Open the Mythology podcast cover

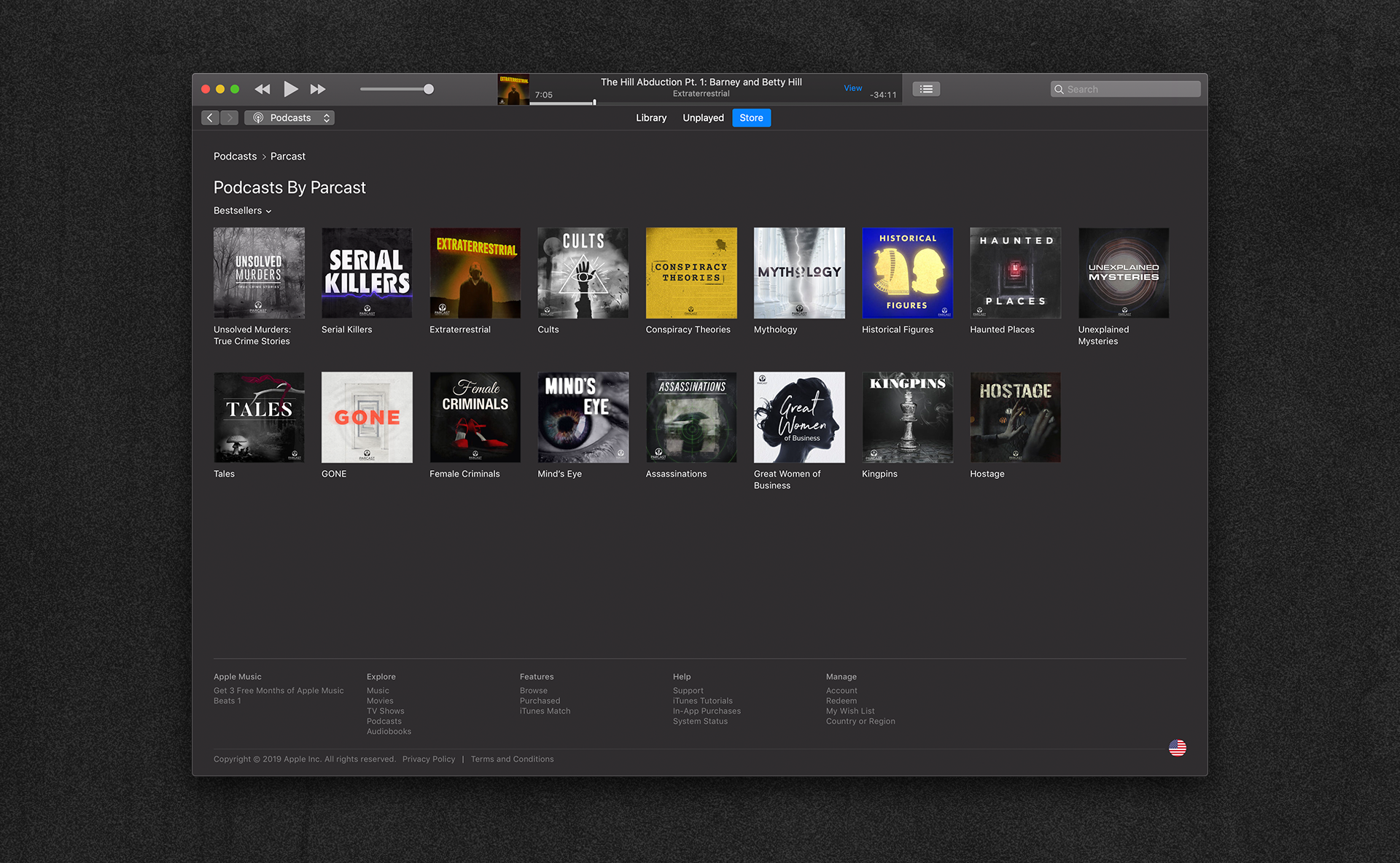coord(799,273)
